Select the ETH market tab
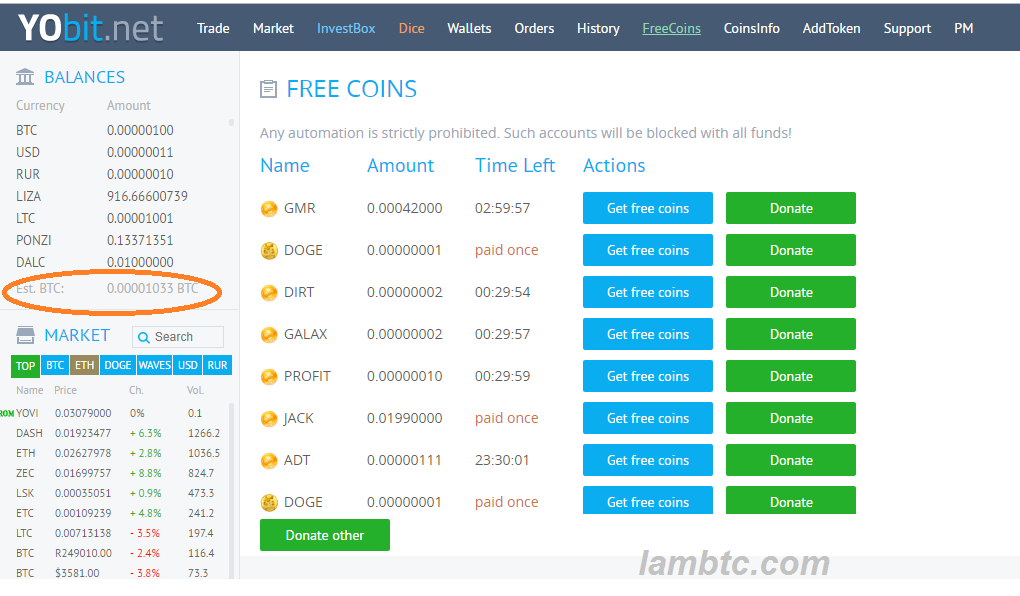 tap(84, 365)
